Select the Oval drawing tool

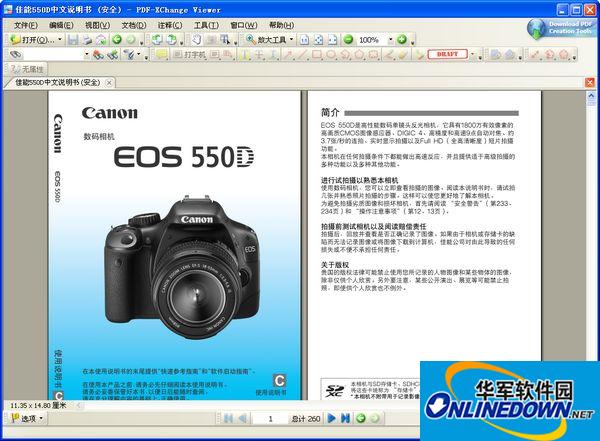tap(331, 55)
